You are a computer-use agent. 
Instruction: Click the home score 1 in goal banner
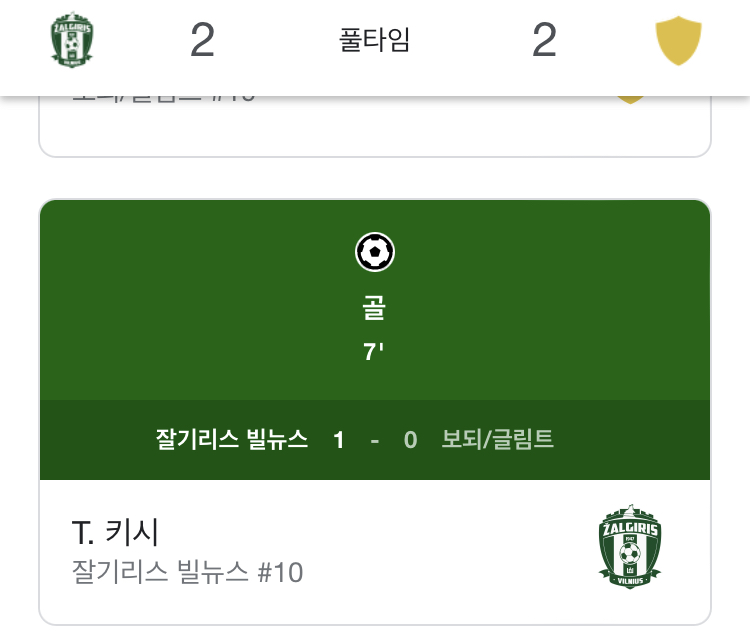(339, 440)
